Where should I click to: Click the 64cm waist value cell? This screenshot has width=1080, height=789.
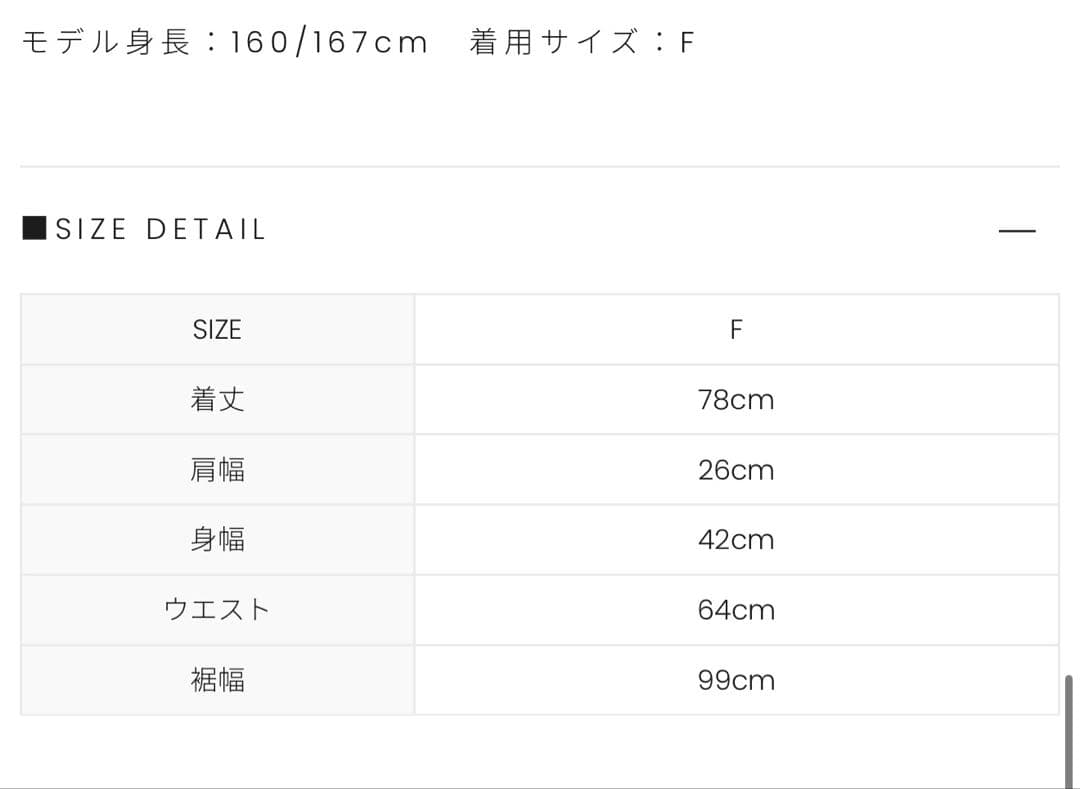[x=736, y=610]
